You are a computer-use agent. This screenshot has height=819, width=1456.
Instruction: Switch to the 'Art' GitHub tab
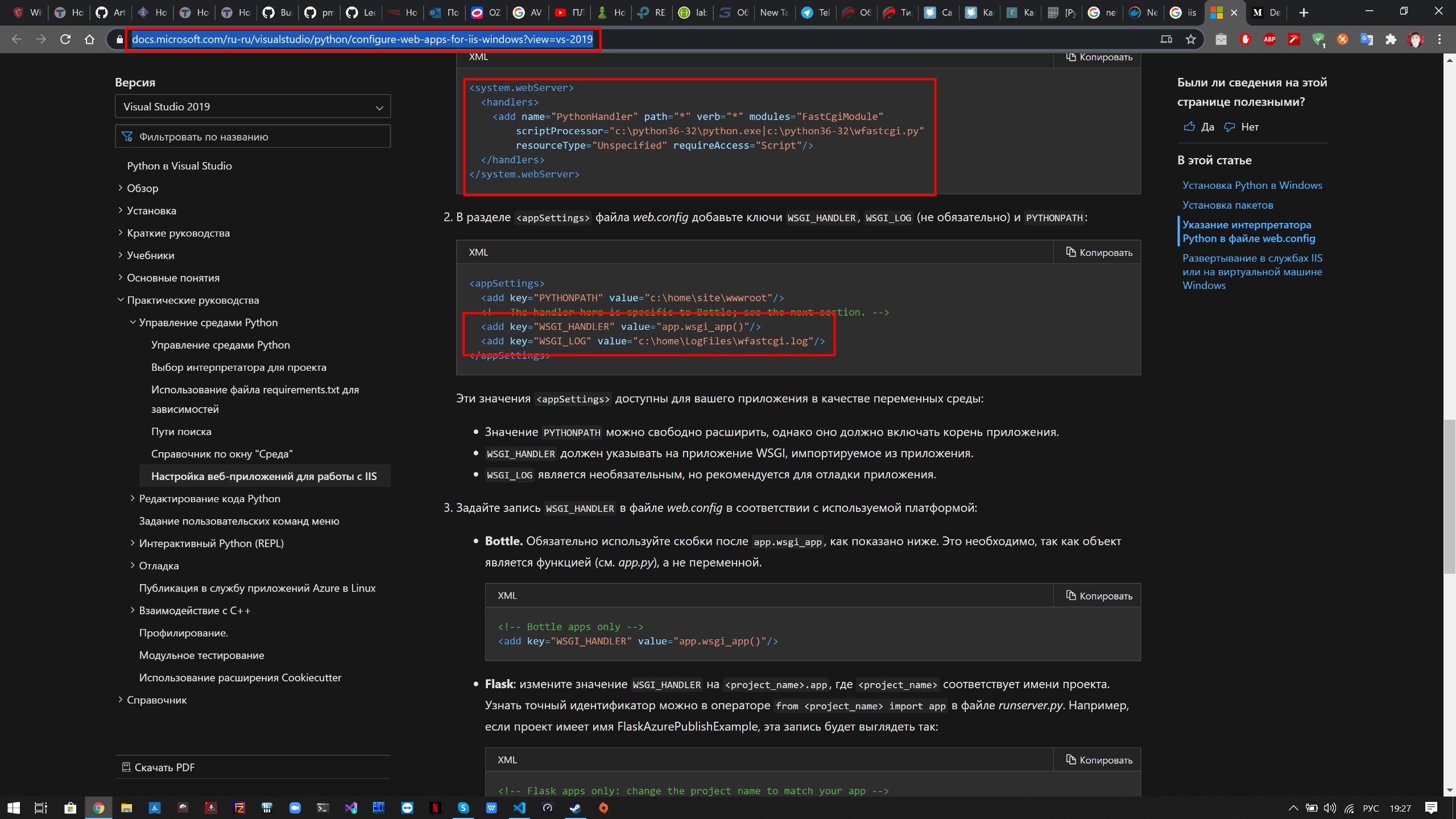point(111,13)
